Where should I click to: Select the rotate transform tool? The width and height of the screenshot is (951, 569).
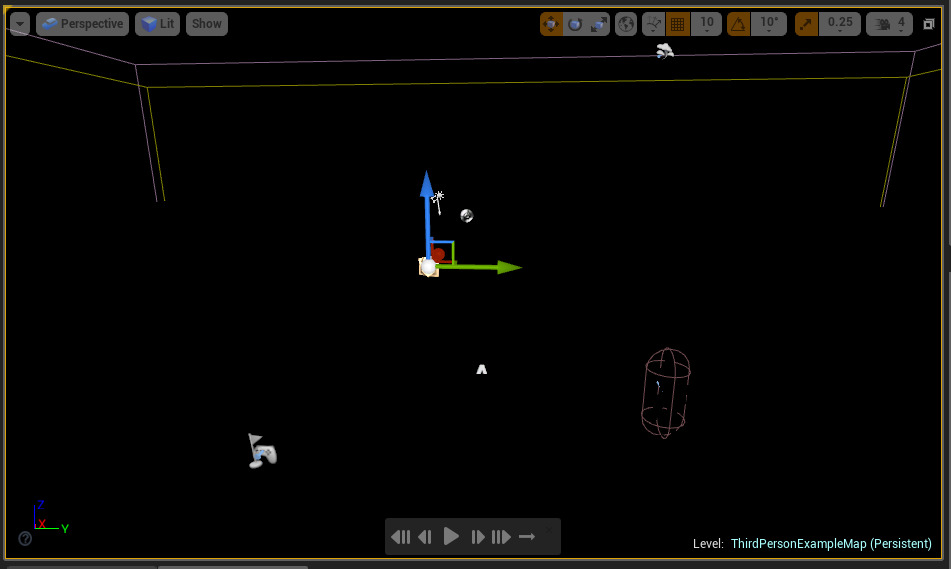(x=575, y=24)
